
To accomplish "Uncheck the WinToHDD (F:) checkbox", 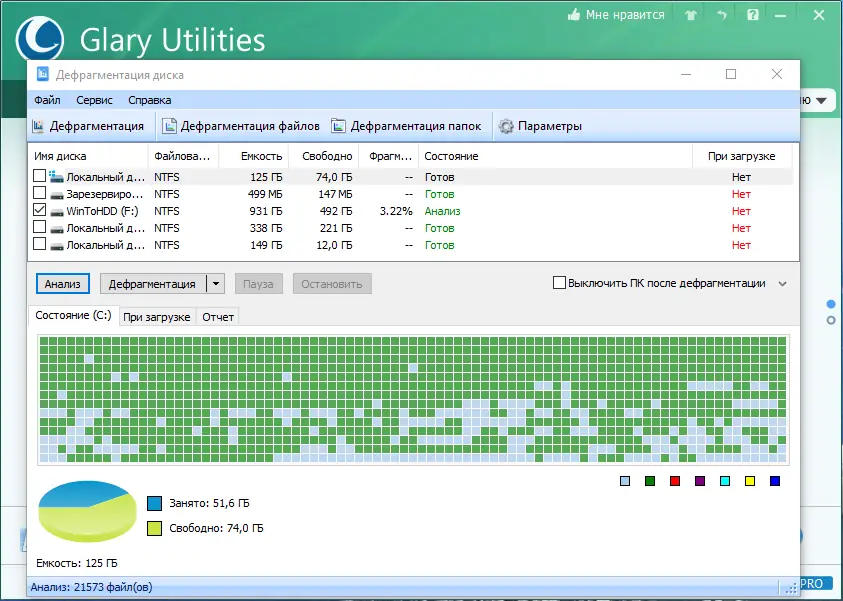I will 39,210.
